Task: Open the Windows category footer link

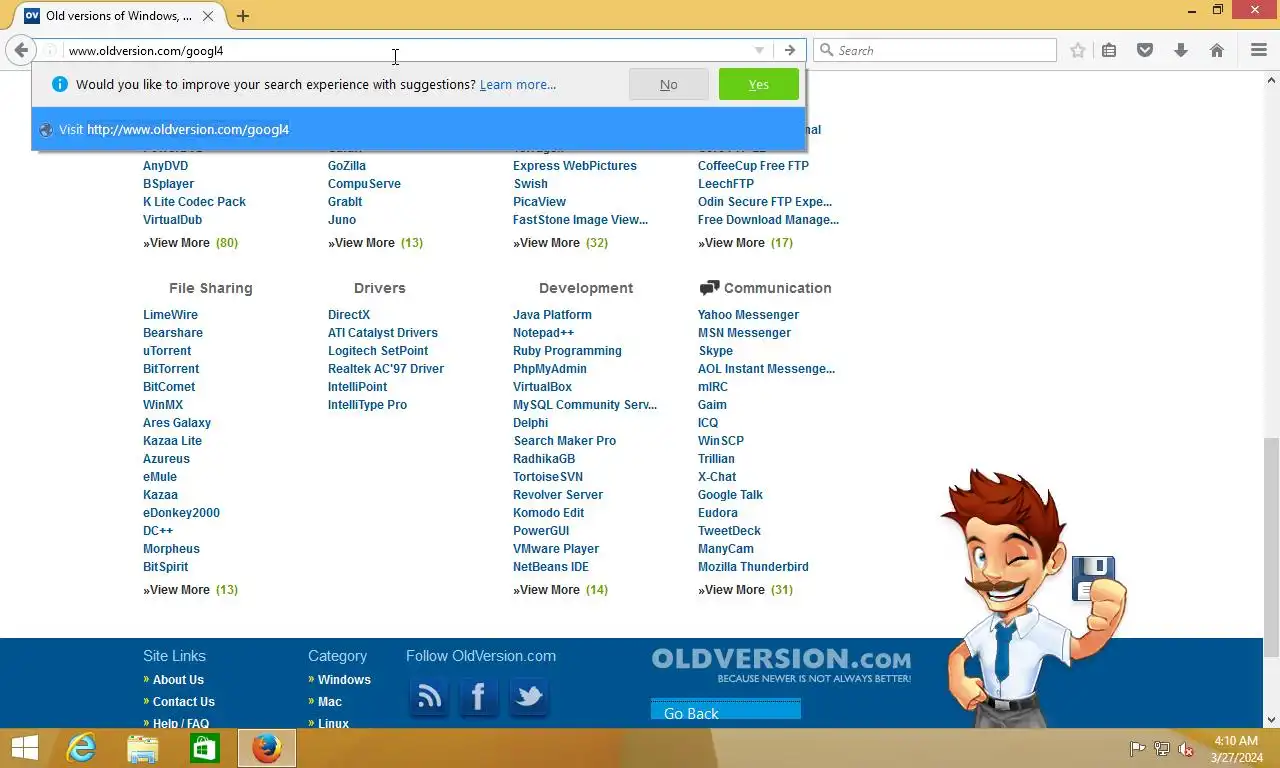Action: (x=344, y=680)
